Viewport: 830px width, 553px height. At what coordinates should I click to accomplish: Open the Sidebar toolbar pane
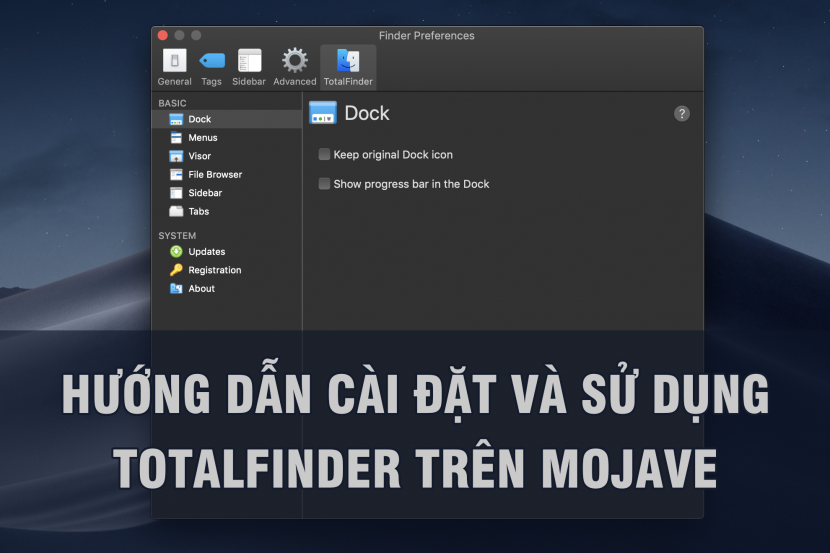pos(249,66)
